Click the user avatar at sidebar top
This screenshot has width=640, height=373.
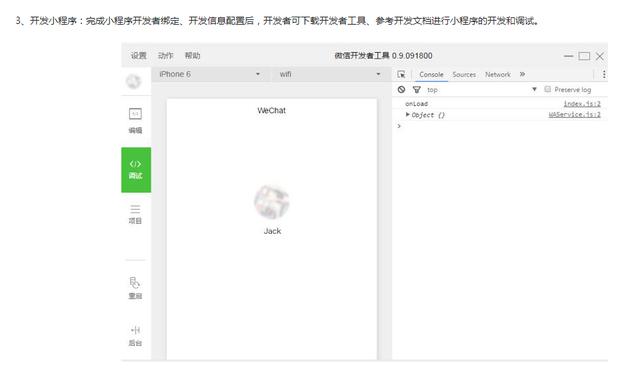(x=133, y=82)
